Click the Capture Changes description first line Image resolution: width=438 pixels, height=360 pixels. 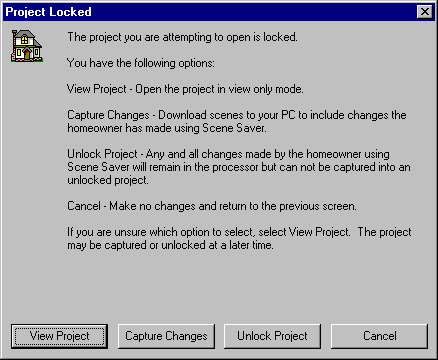237,115
